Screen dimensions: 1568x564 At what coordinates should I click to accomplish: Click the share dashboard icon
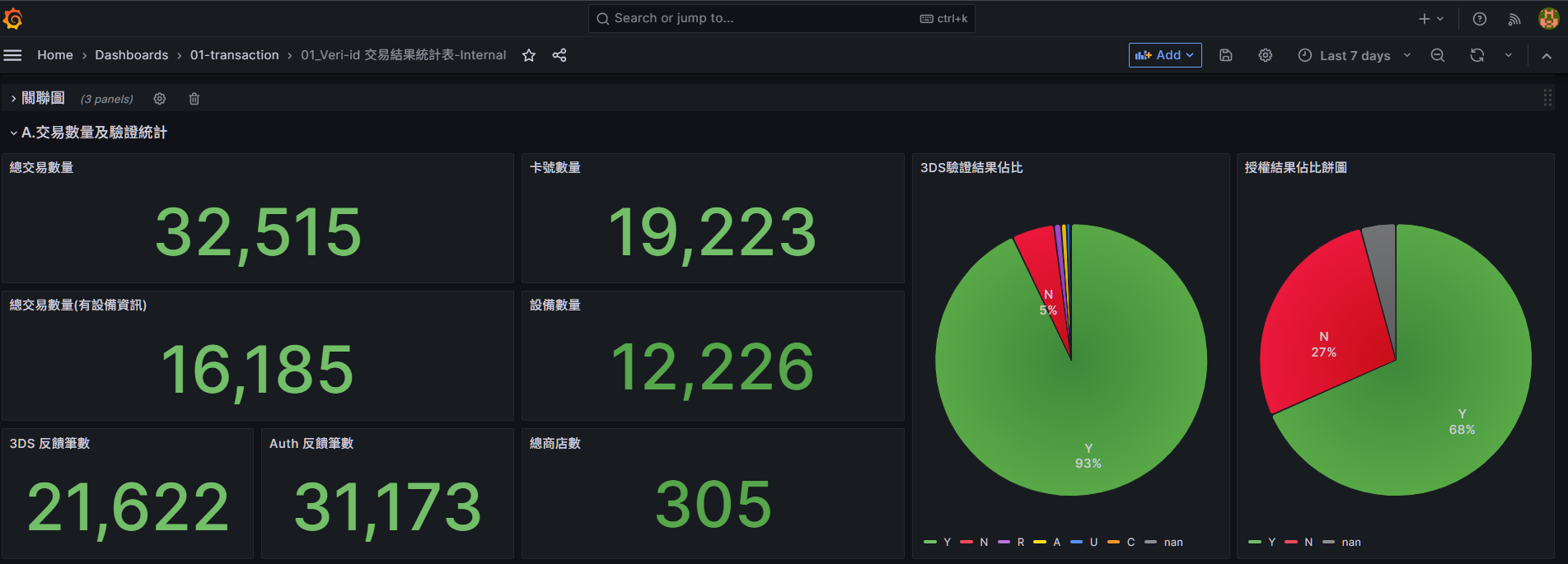coord(559,55)
